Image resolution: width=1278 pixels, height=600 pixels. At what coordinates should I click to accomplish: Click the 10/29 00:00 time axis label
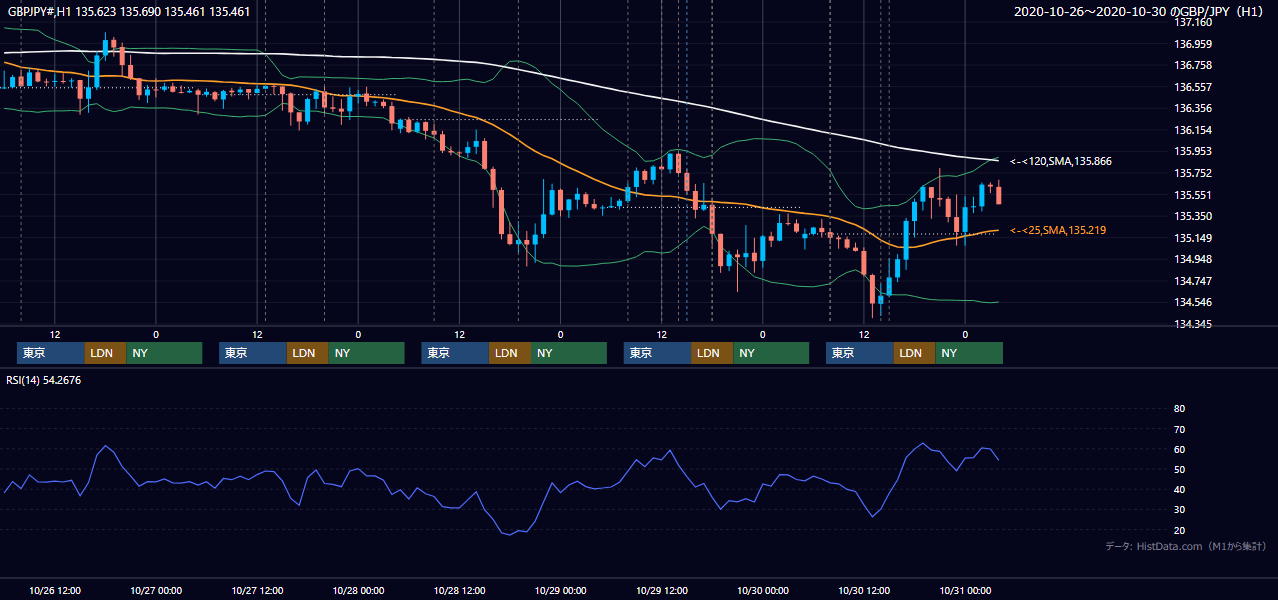560,591
